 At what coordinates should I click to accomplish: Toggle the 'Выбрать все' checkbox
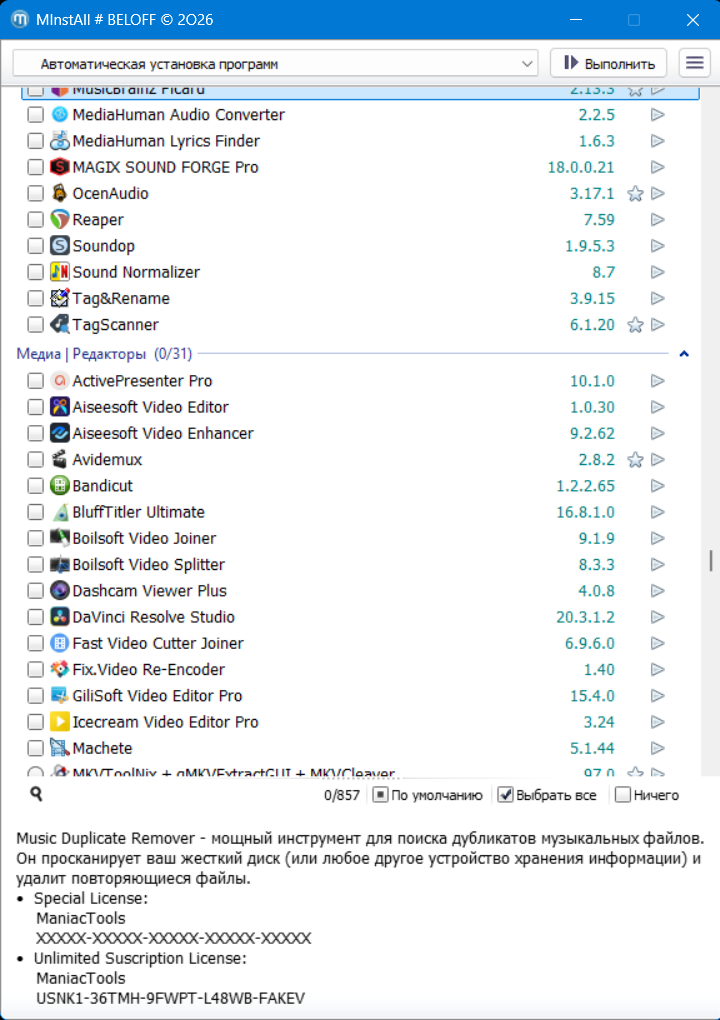505,795
